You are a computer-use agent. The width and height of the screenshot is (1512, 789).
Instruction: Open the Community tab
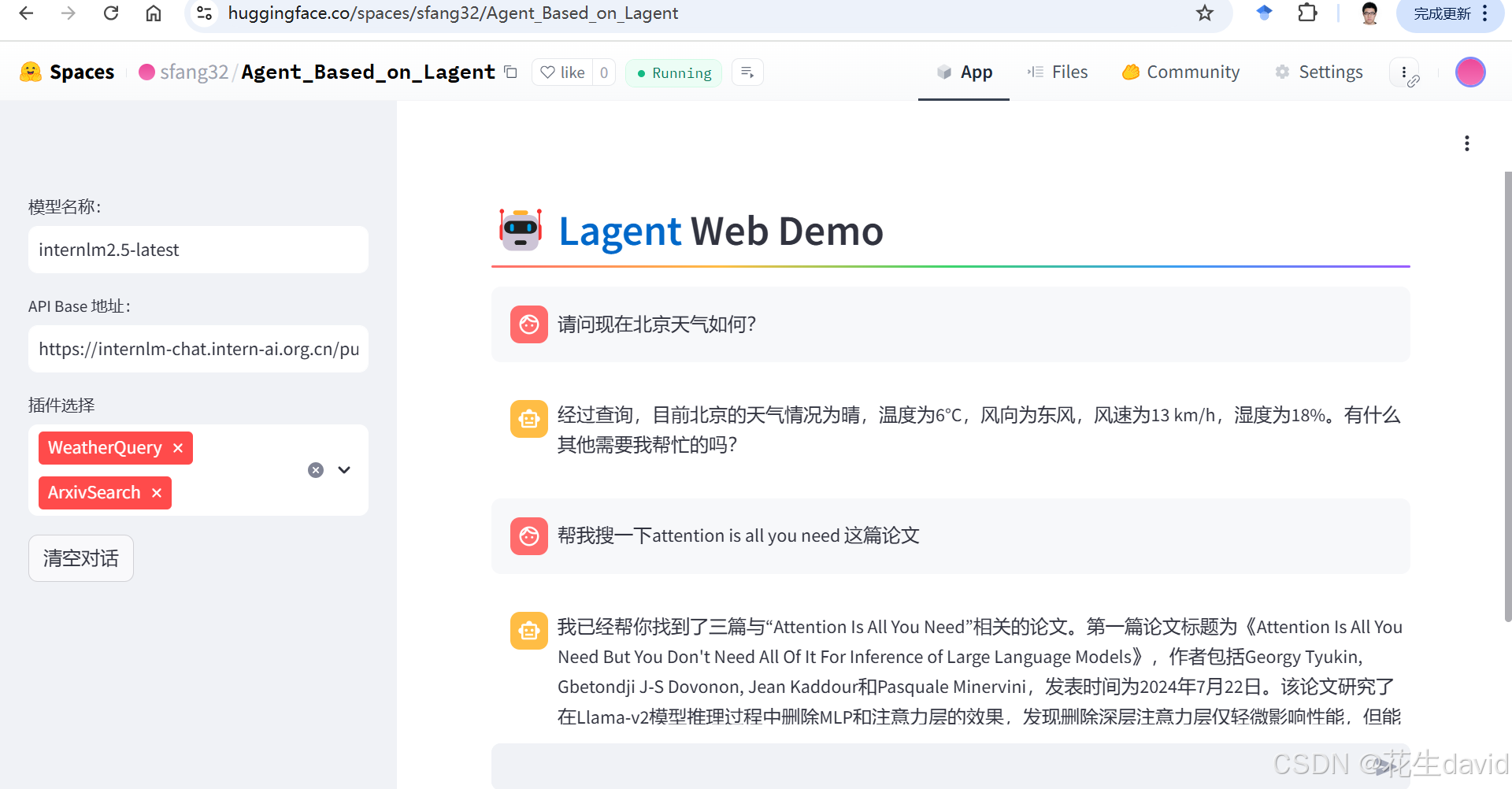coord(1181,72)
